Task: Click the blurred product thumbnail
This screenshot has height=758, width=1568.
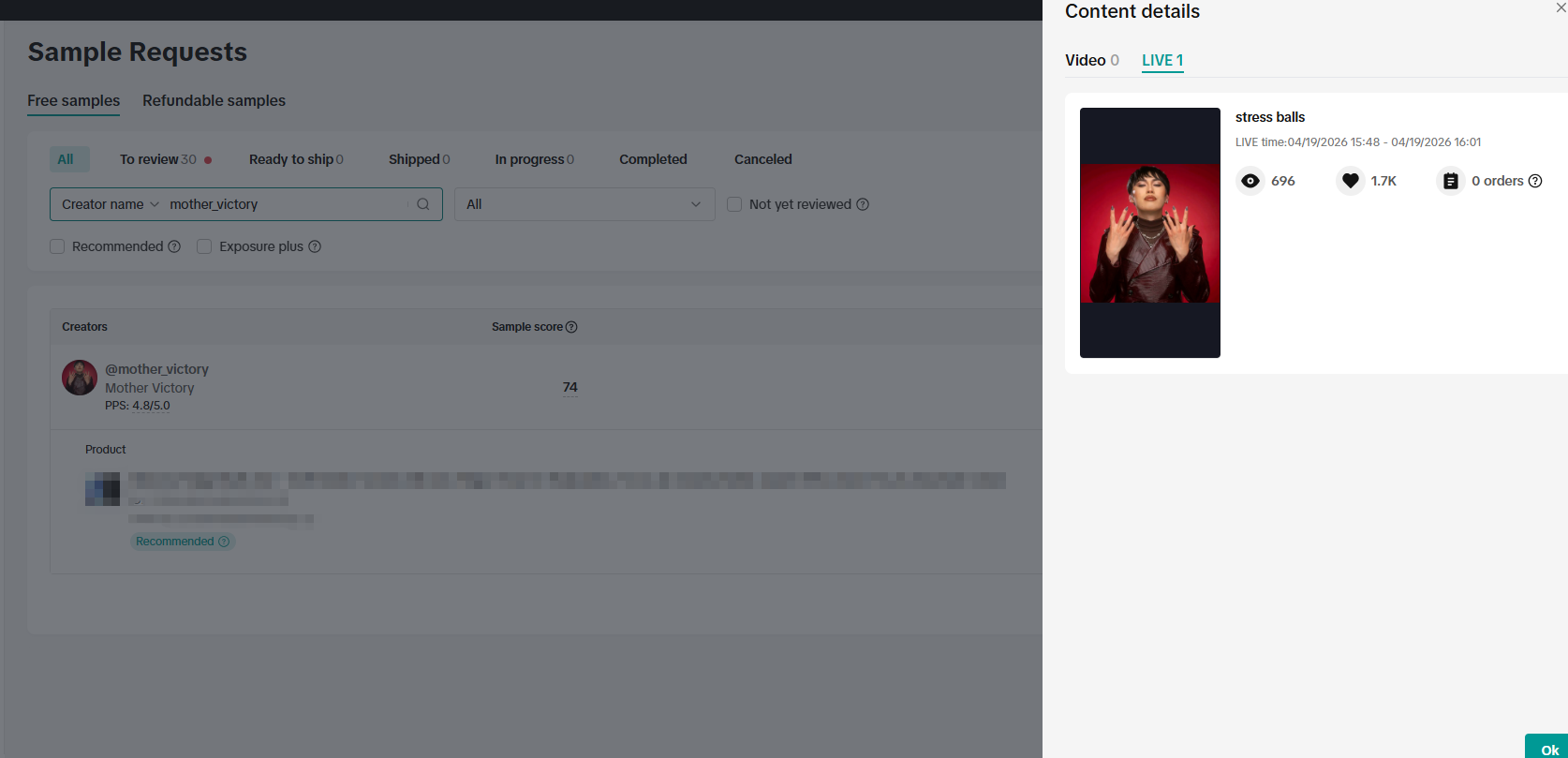Action: coord(103,489)
